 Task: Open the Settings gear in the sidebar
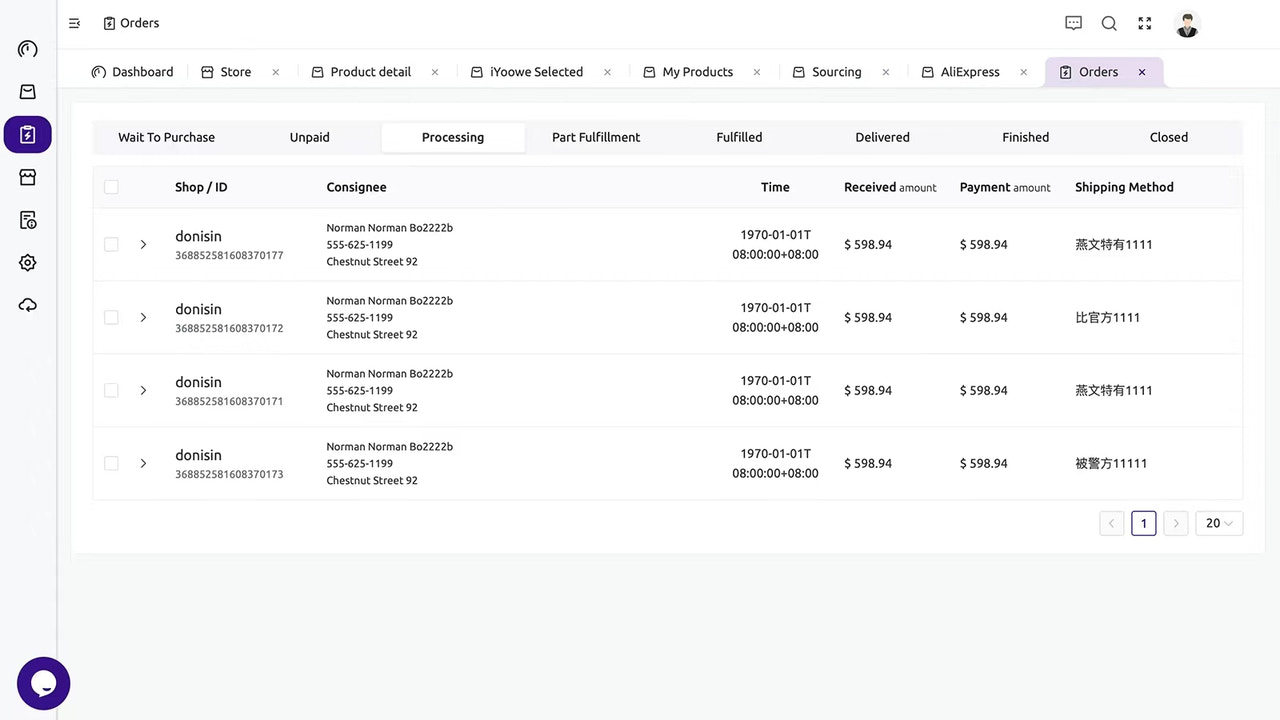point(27,262)
